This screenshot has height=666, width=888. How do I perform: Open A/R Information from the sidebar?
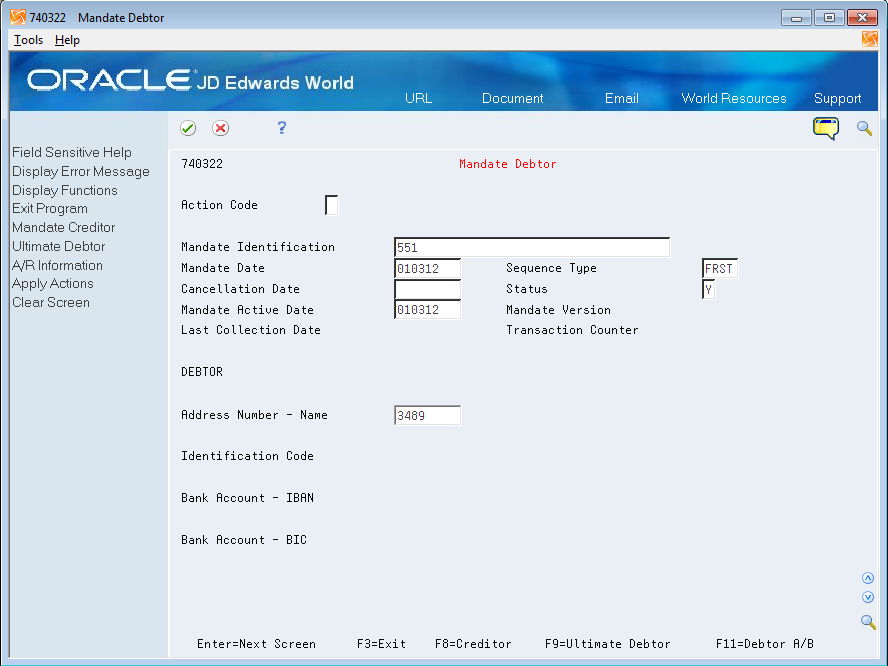[x=57, y=265]
